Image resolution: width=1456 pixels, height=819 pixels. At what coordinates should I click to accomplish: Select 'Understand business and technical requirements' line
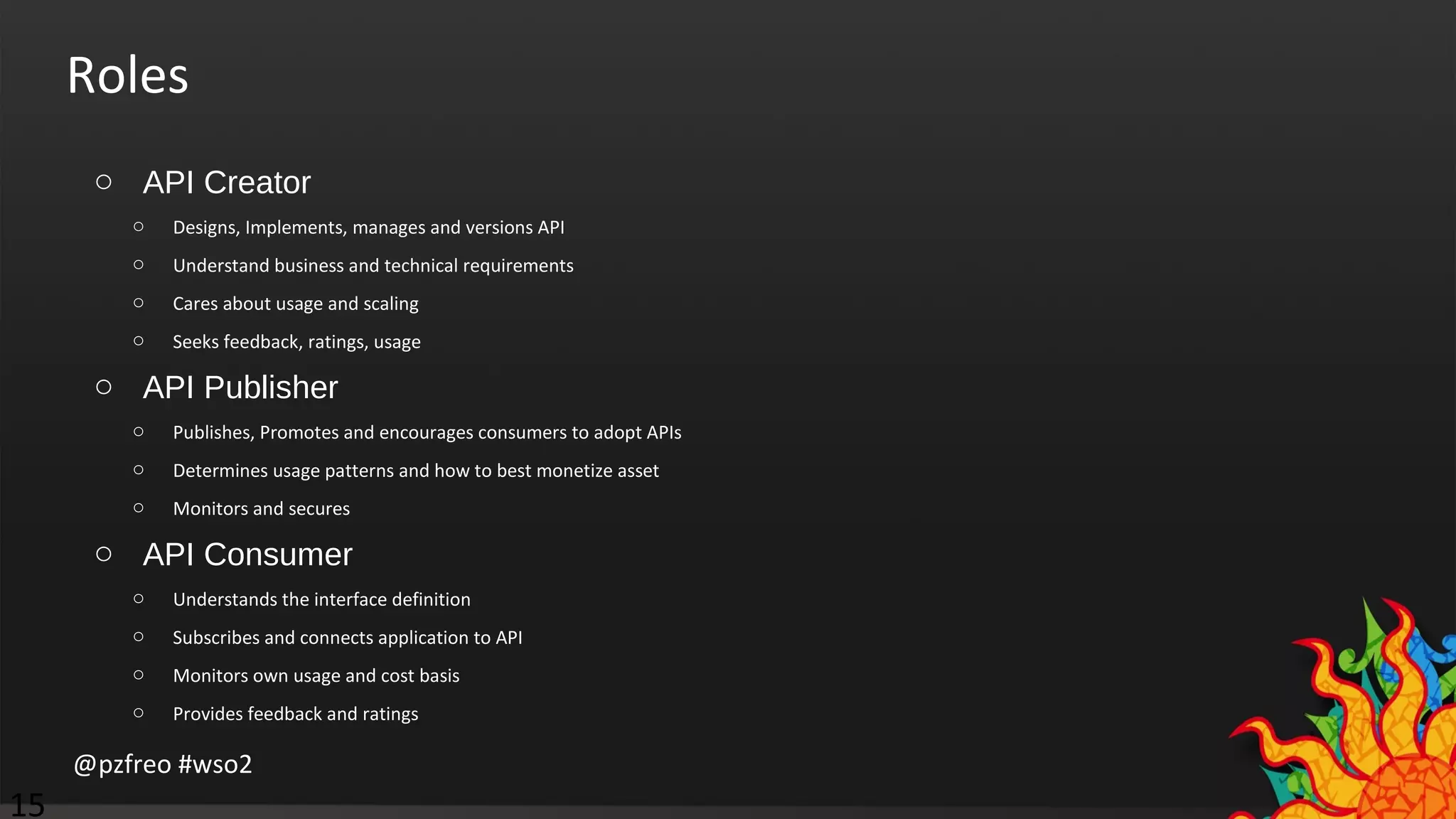pos(373,266)
